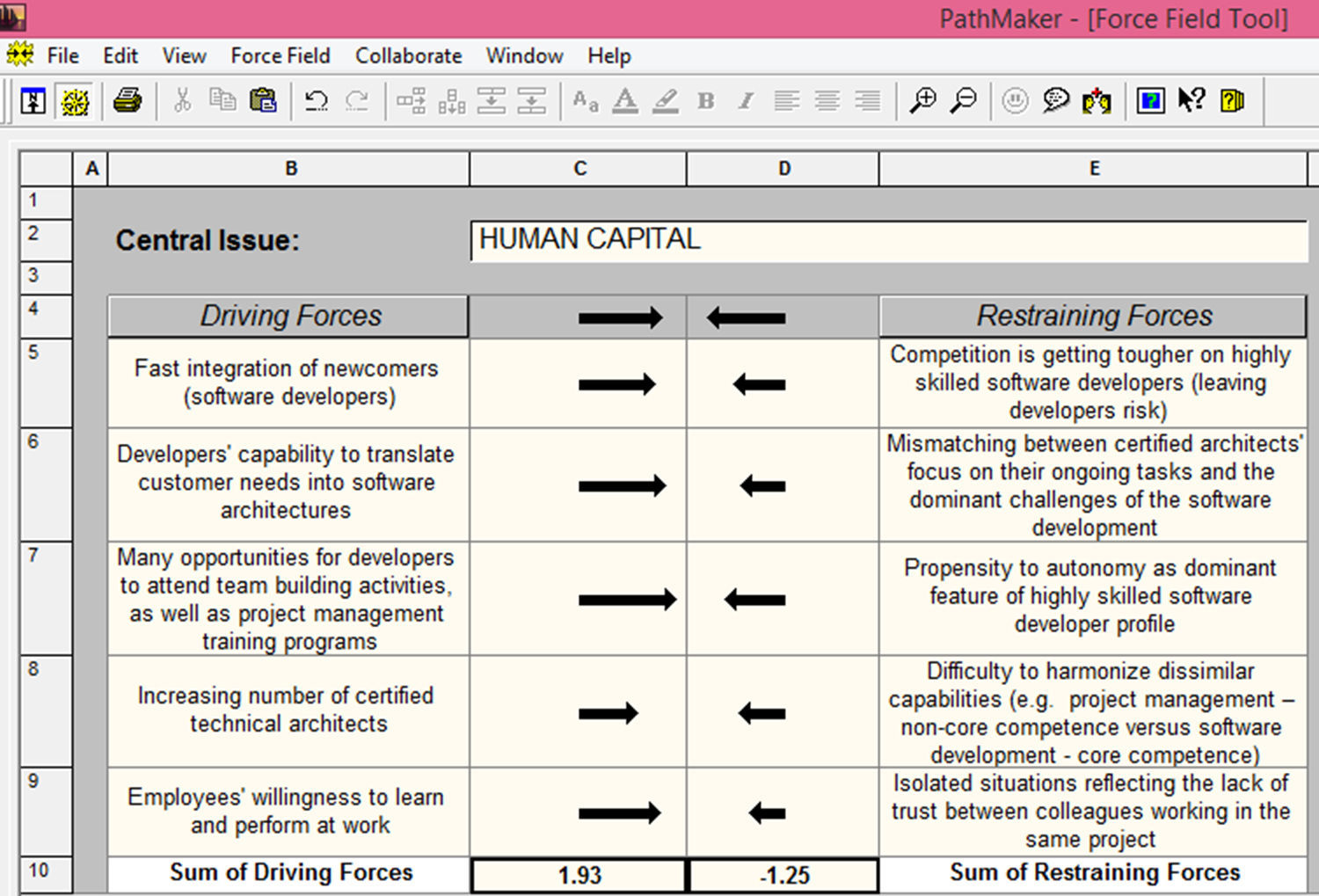Click the Restraining Forces header cell
The width and height of the screenshot is (1319, 896).
pos(1093,317)
